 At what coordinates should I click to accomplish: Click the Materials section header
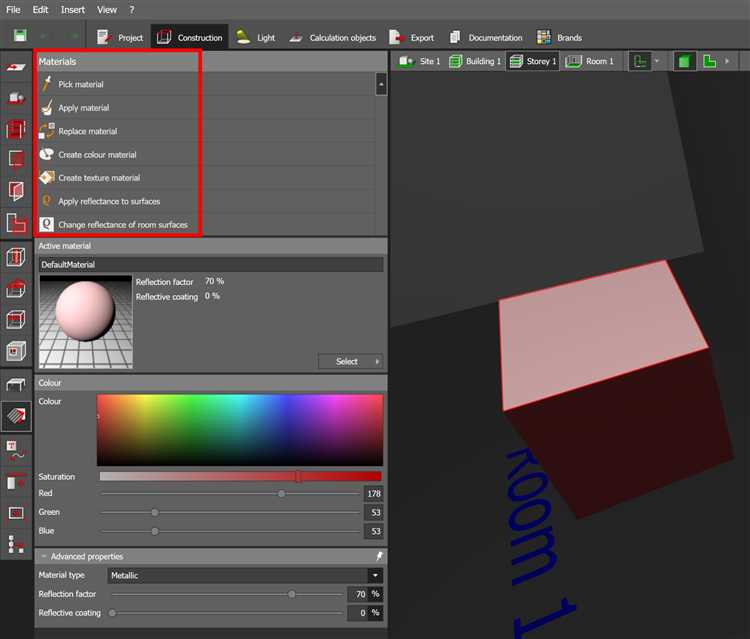click(117, 62)
